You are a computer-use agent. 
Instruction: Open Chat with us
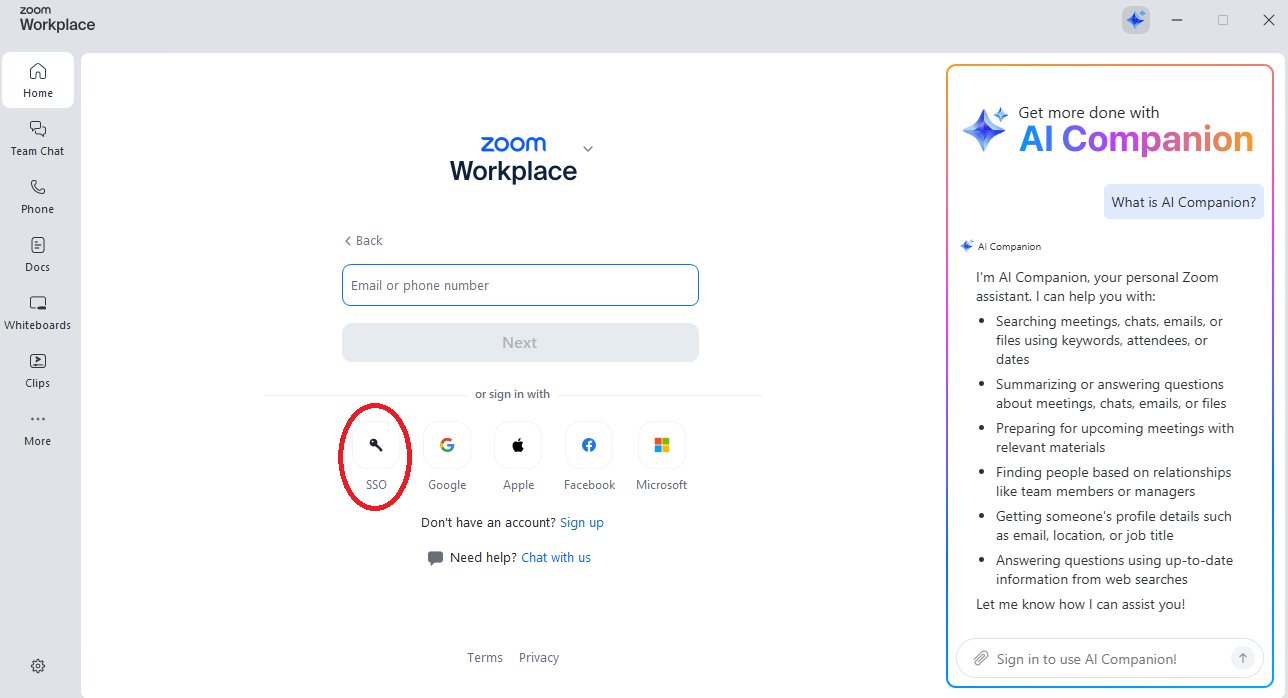[555, 557]
